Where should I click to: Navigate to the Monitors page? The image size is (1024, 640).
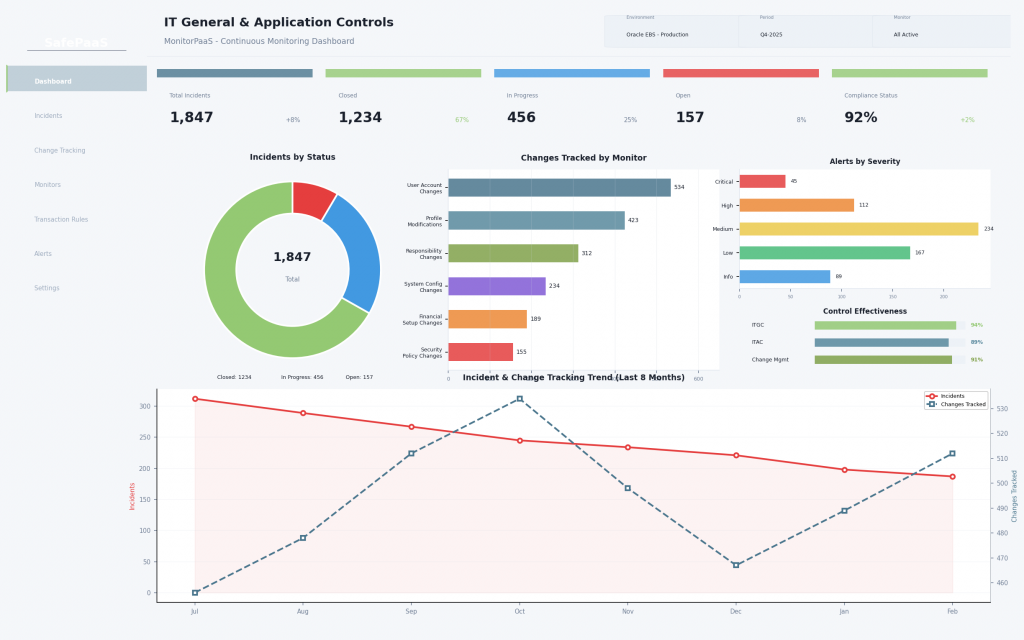47,185
